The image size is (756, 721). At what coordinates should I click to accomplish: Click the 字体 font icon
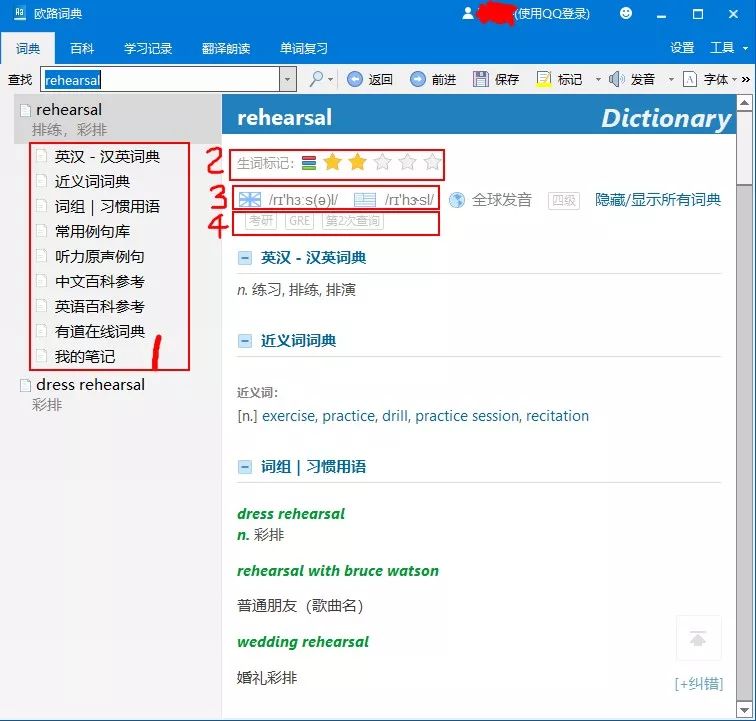[690, 79]
